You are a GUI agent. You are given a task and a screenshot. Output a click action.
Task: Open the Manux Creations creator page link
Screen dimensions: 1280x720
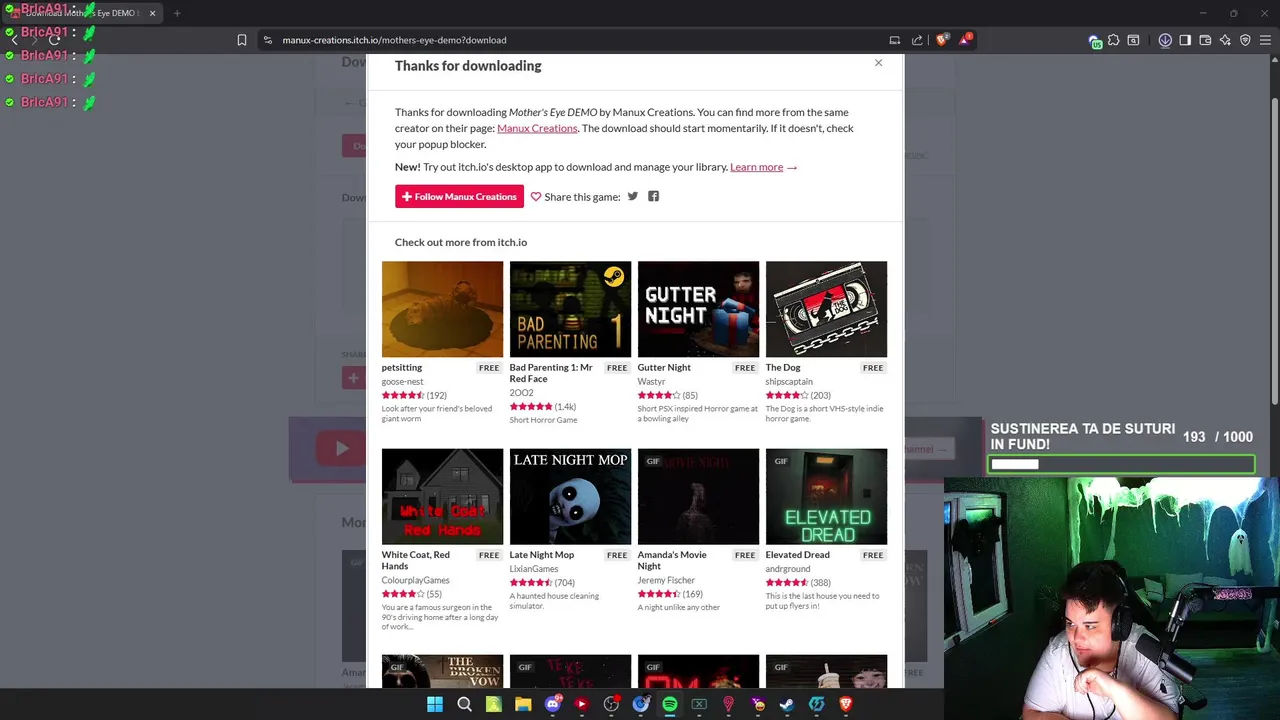click(x=537, y=128)
